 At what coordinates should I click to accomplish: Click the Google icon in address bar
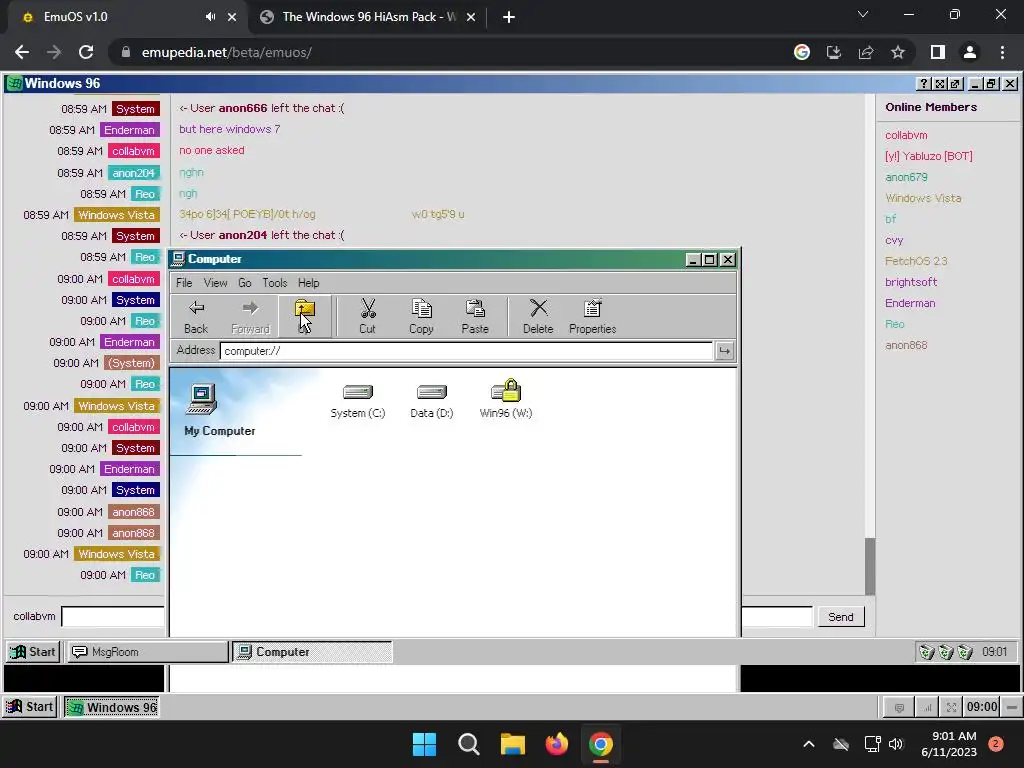tap(801, 52)
